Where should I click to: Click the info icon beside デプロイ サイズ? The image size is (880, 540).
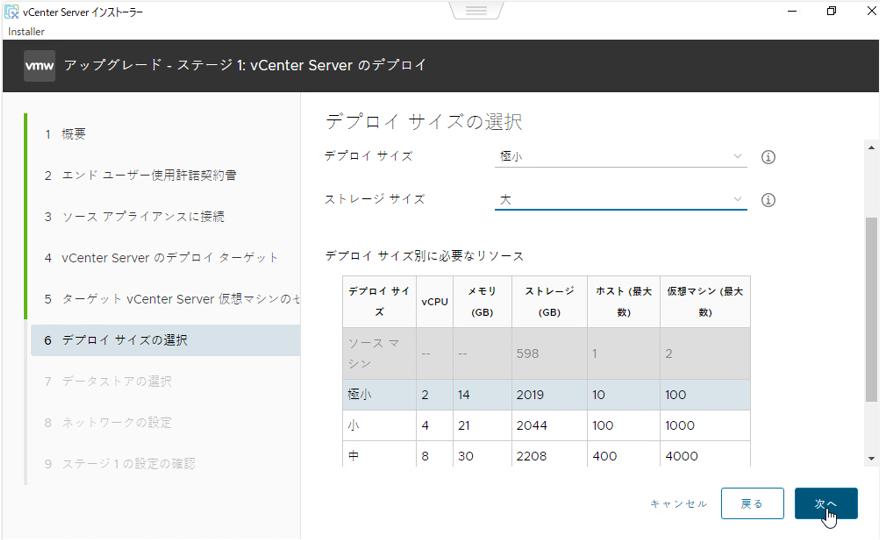(x=768, y=157)
